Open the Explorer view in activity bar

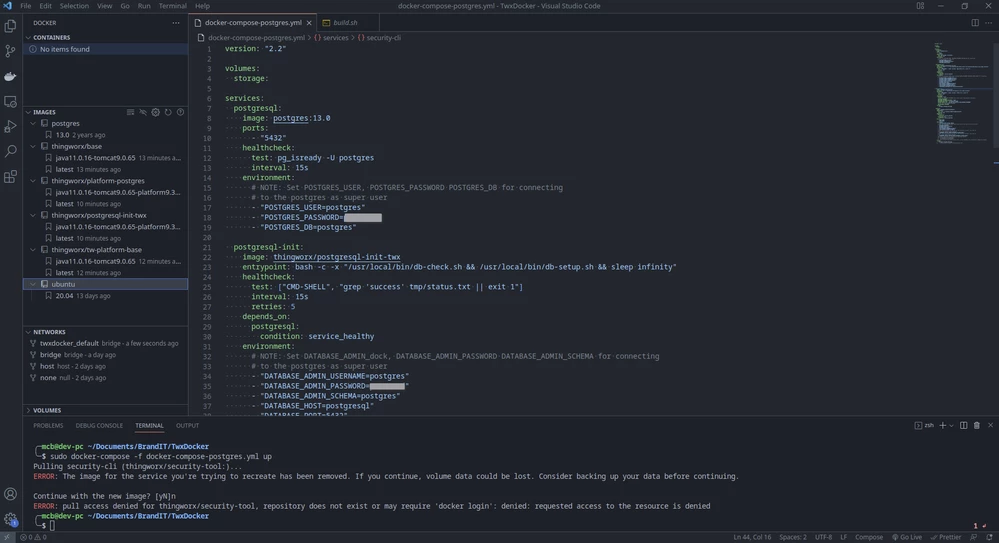[10, 26]
